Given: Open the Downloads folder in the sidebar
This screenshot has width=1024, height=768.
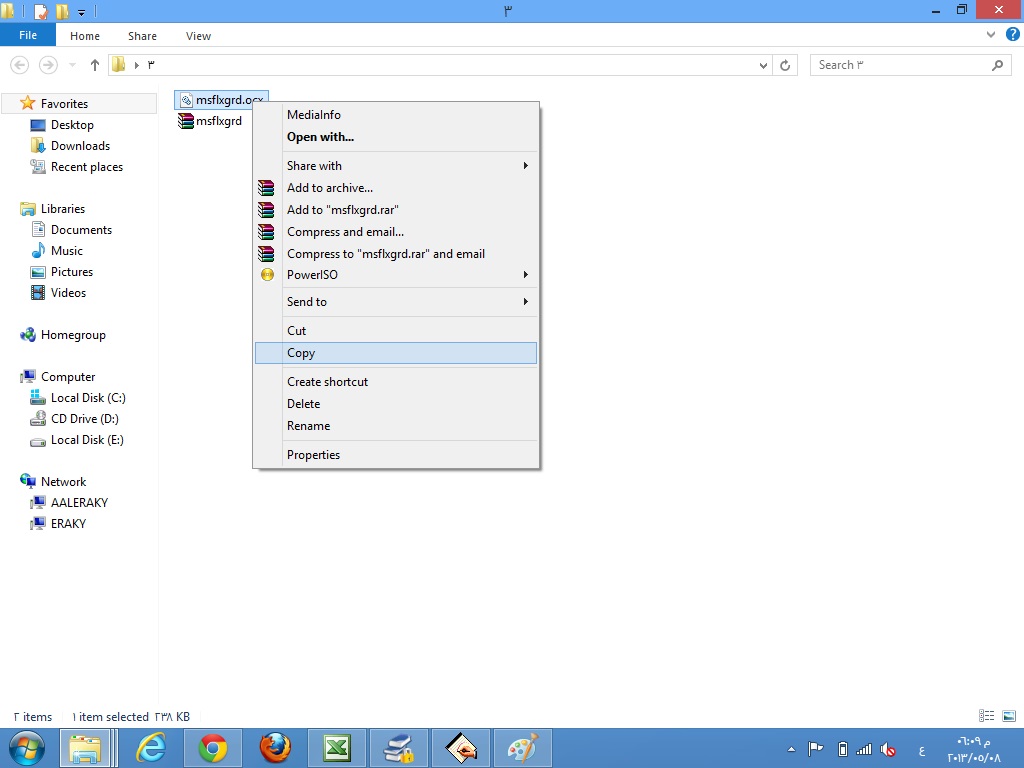Looking at the screenshot, I should coord(80,146).
